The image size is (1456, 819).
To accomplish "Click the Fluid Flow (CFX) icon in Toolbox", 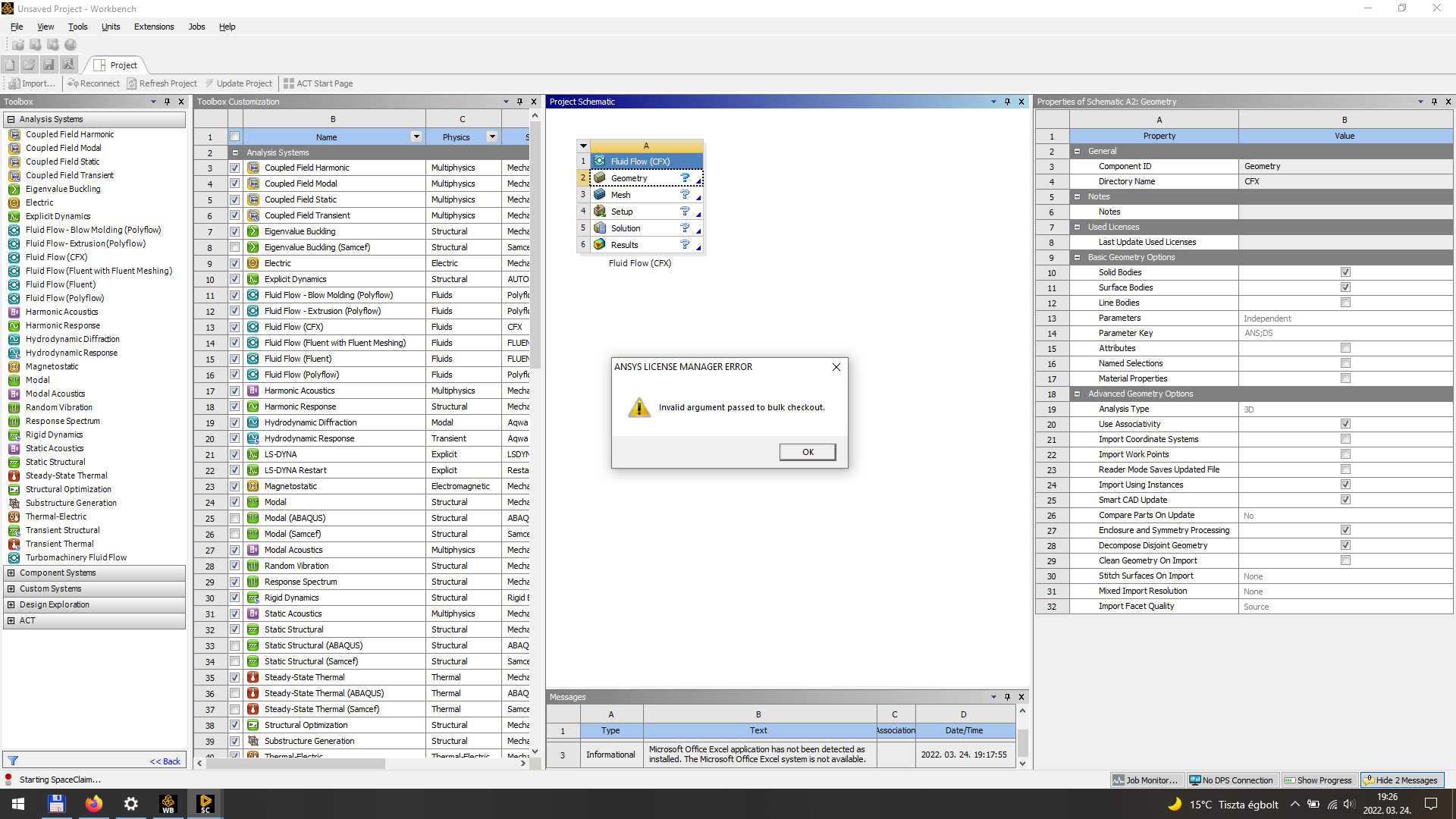I will coord(14,257).
